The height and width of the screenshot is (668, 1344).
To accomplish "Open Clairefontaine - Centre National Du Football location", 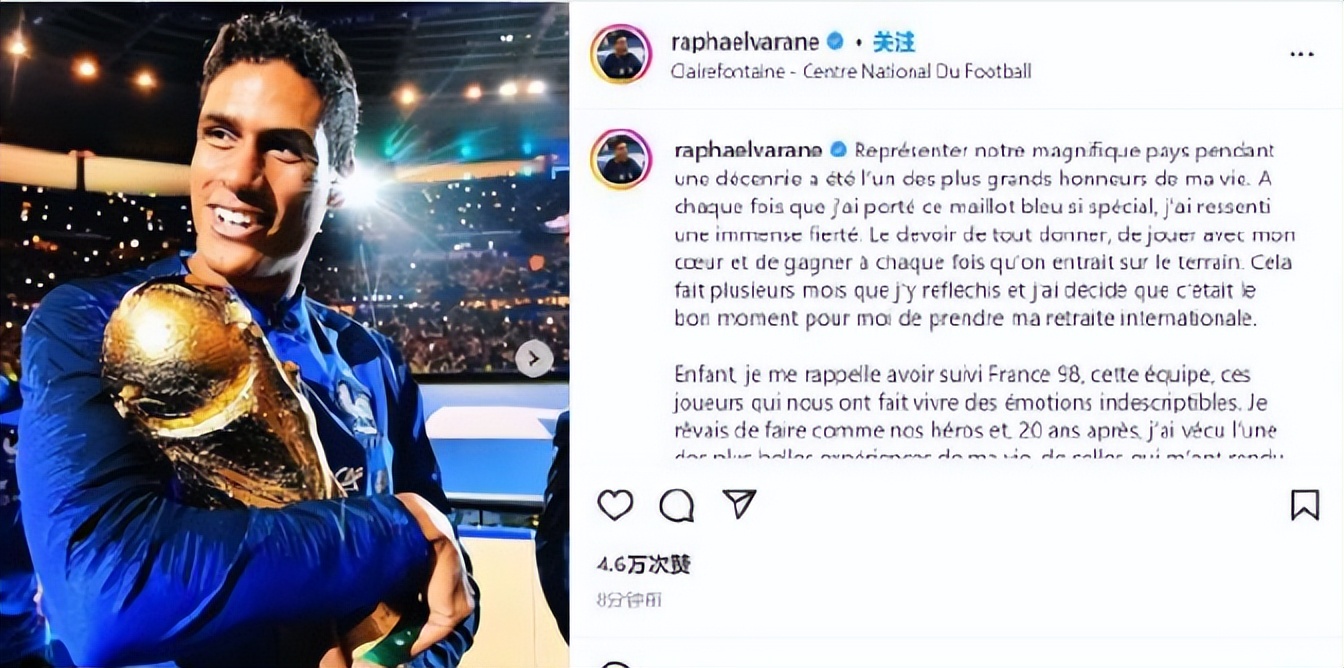I will 852,71.
